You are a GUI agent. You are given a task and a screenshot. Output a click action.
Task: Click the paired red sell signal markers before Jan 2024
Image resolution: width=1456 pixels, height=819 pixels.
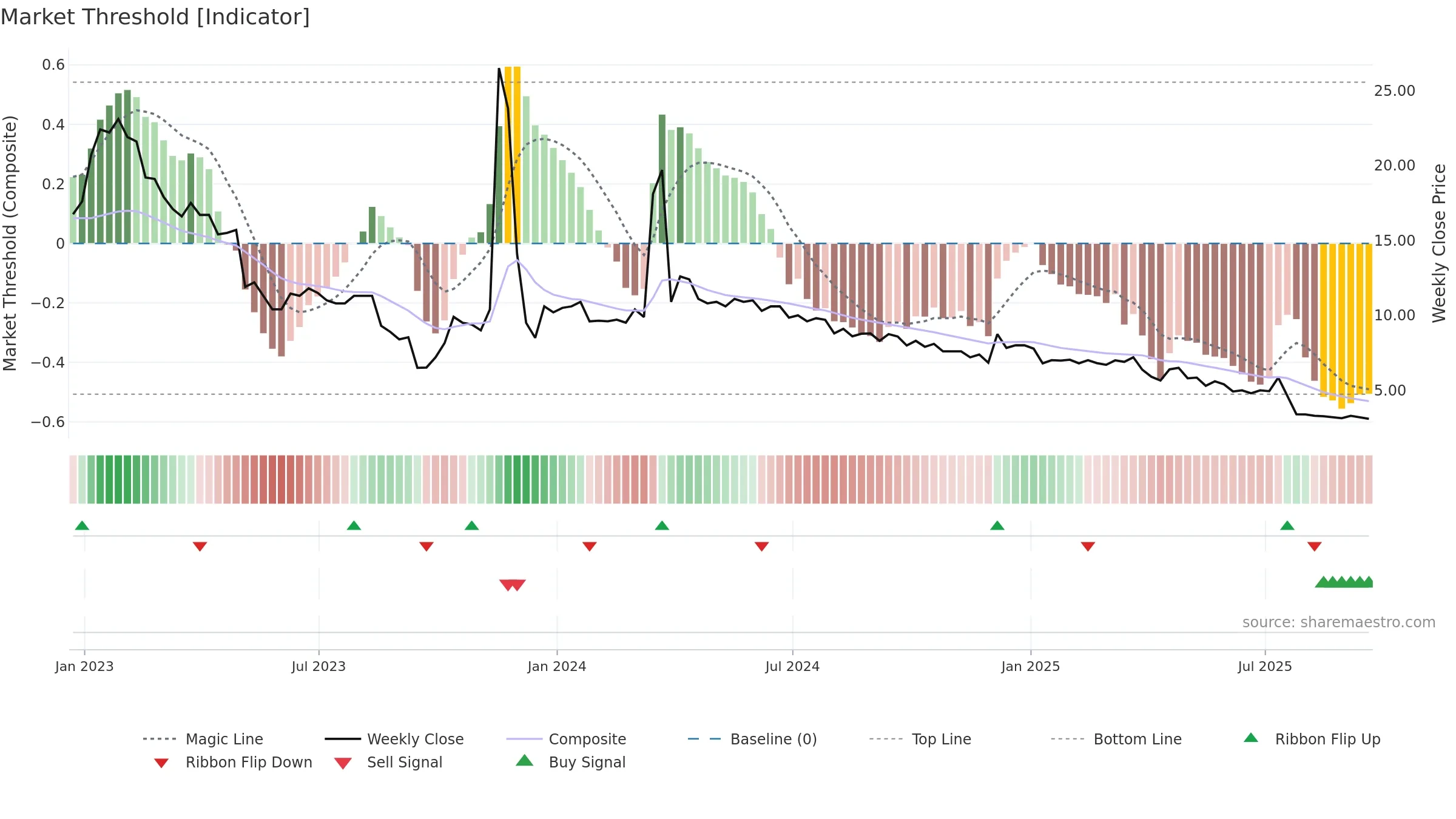[513, 585]
